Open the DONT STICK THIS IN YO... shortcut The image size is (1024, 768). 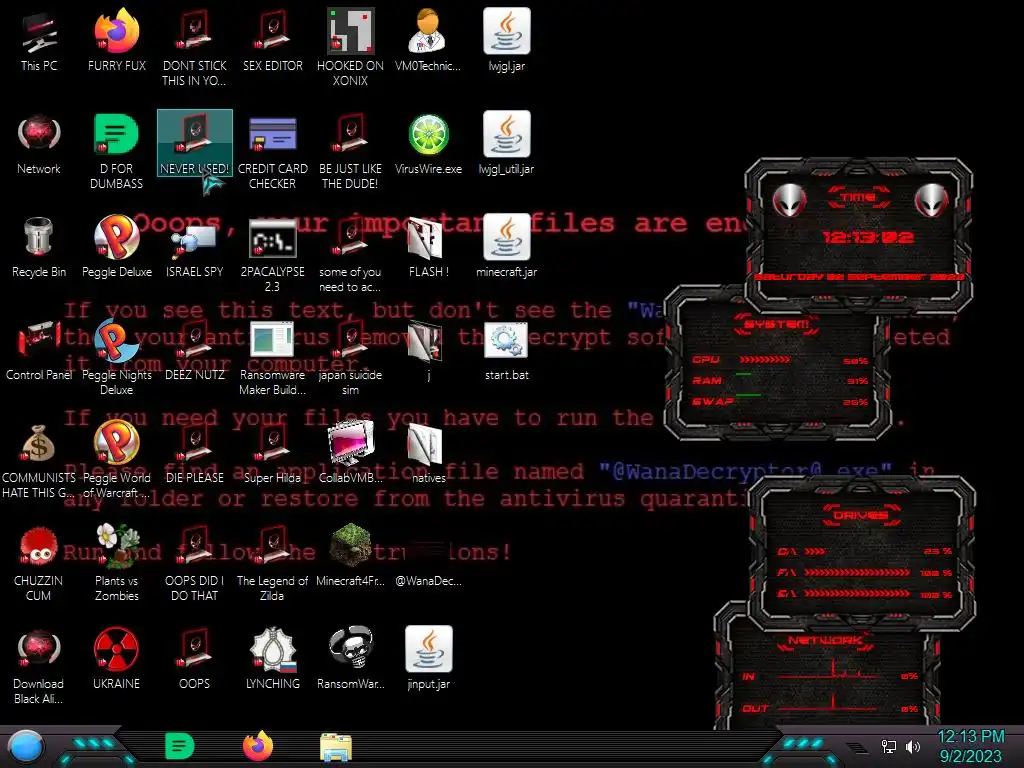click(195, 47)
